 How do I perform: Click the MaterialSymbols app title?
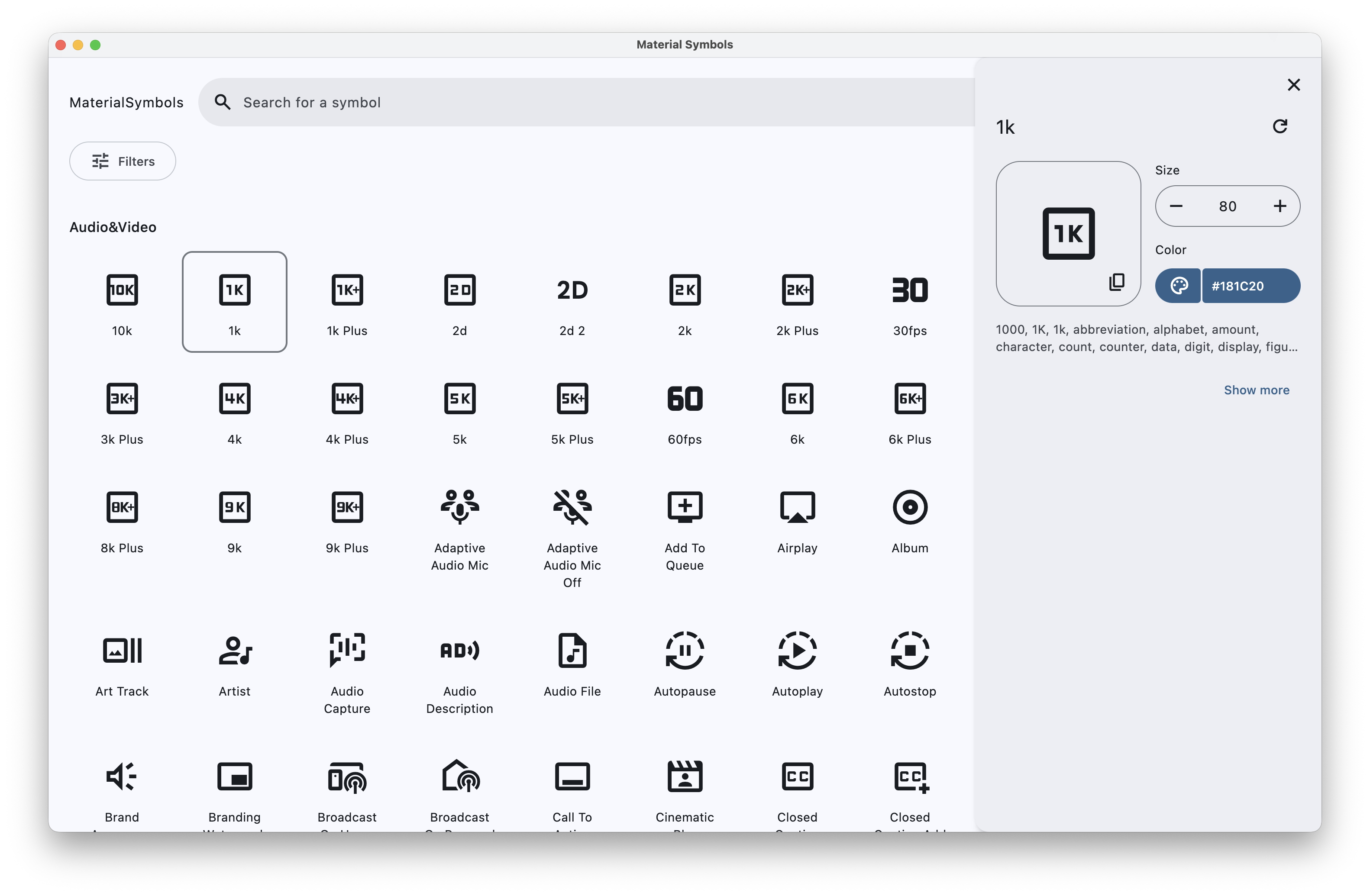(x=126, y=103)
